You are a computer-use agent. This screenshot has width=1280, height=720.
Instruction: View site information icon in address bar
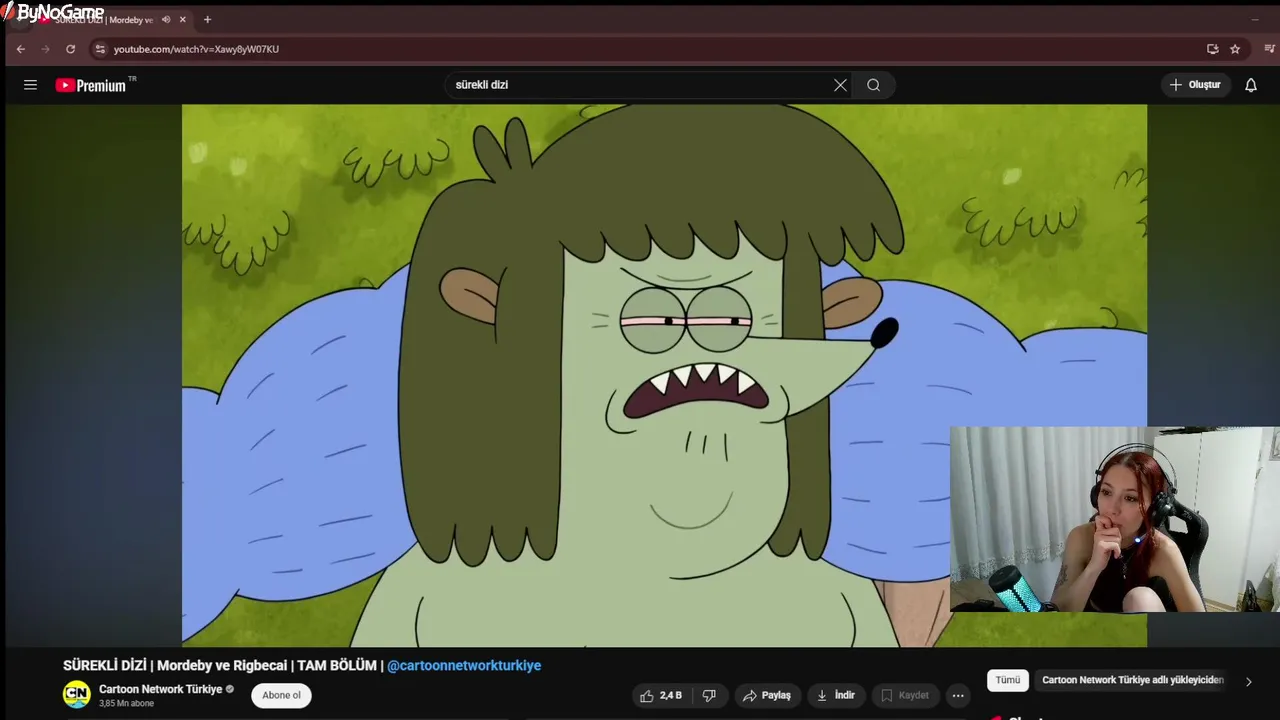[x=99, y=49]
